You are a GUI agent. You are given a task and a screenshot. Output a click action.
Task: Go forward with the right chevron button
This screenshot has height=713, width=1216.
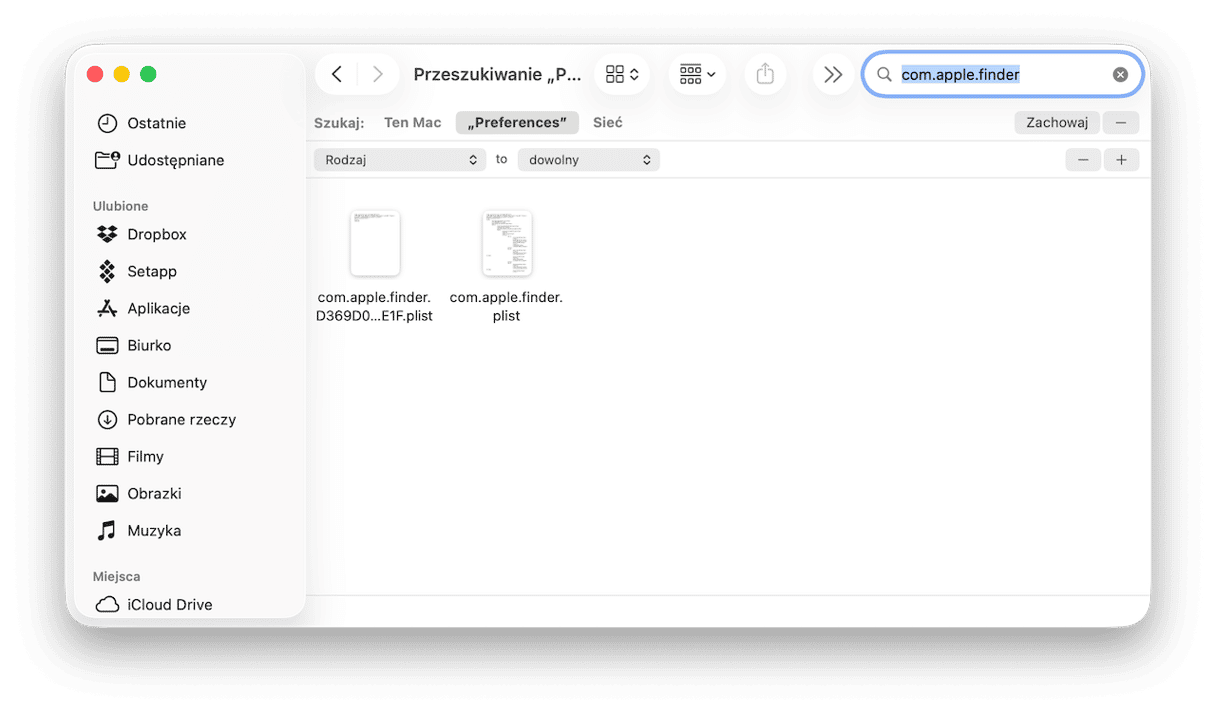(377, 74)
